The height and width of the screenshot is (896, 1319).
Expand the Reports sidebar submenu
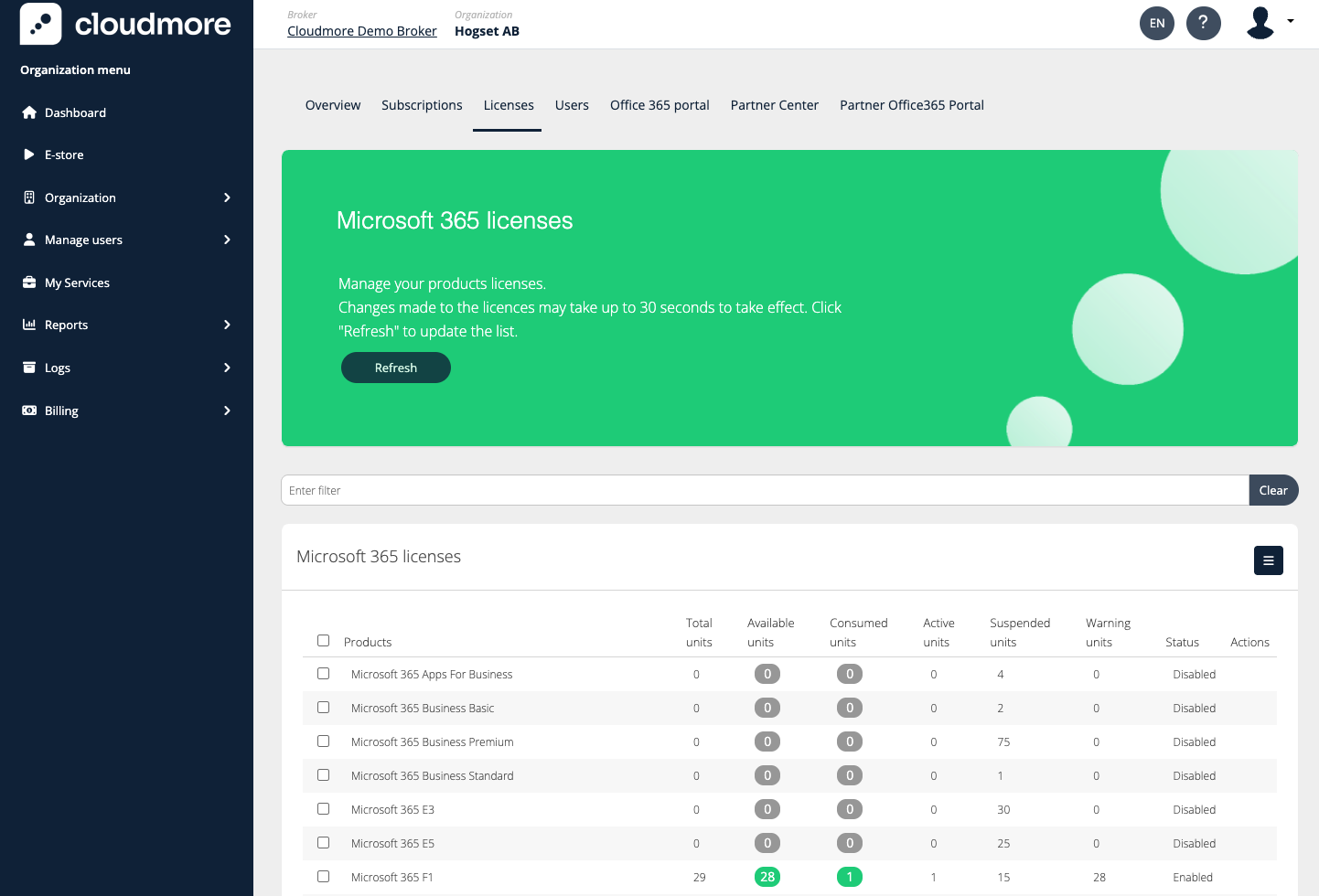pos(227,325)
